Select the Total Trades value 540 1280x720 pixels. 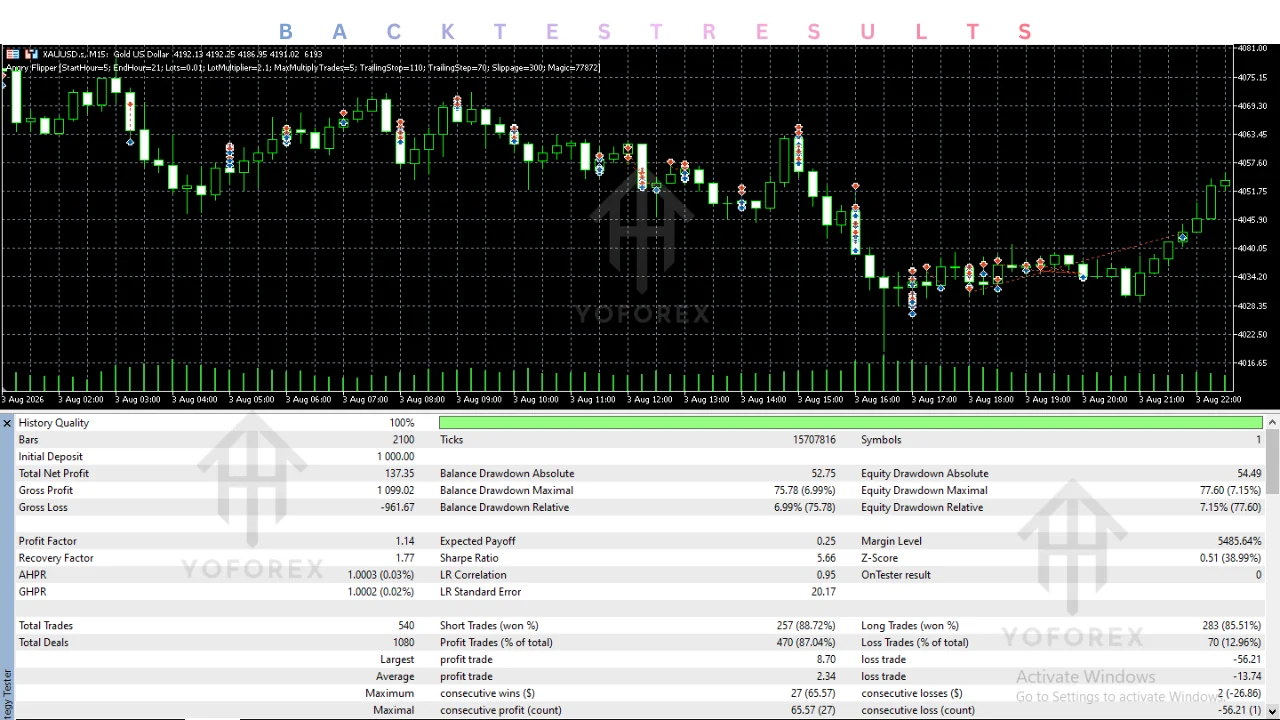coord(405,627)
